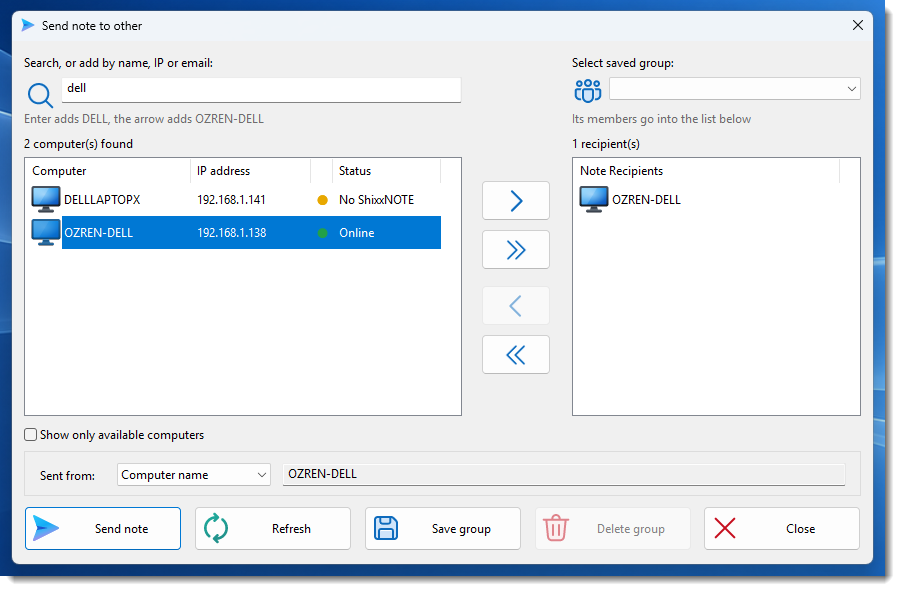Screen dimensions: 900x591
Task: Click the search field containing dell
Action: (x=261, y=90)
